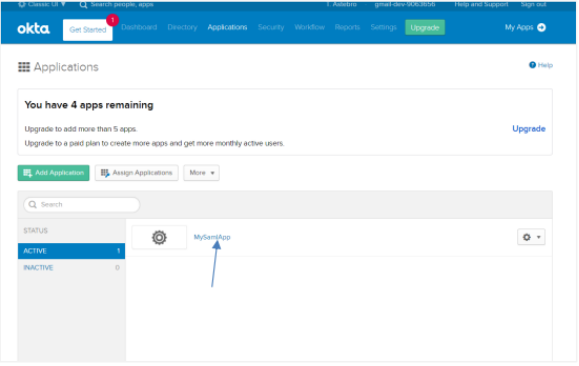
Task: Click the Assign Applications button
Action: [137, 173]
